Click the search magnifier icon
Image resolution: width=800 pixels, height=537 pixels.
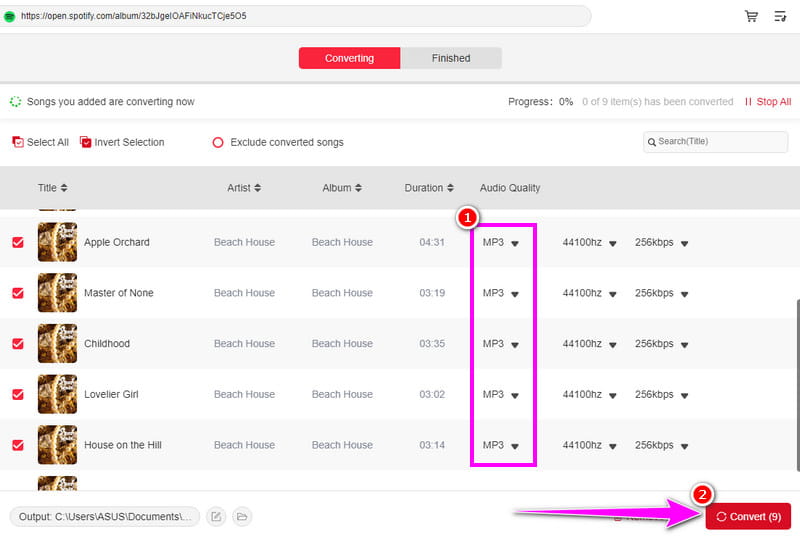pos(652,142)
